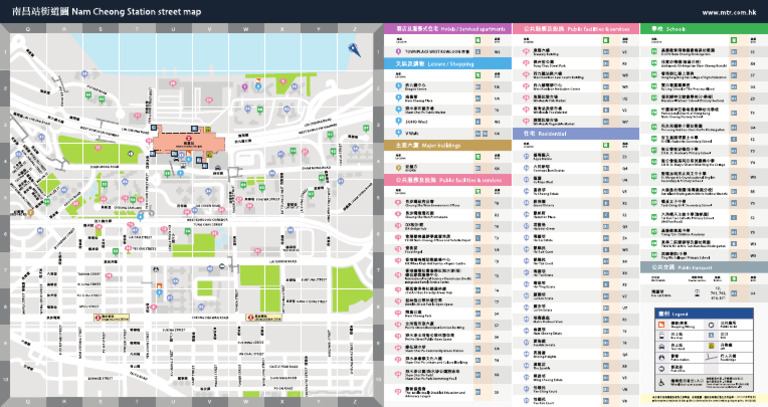Click the Taxi stand icon in the Legend
Image resolution: width=768 pixels, height=407 pixels.
pos(661,347)
